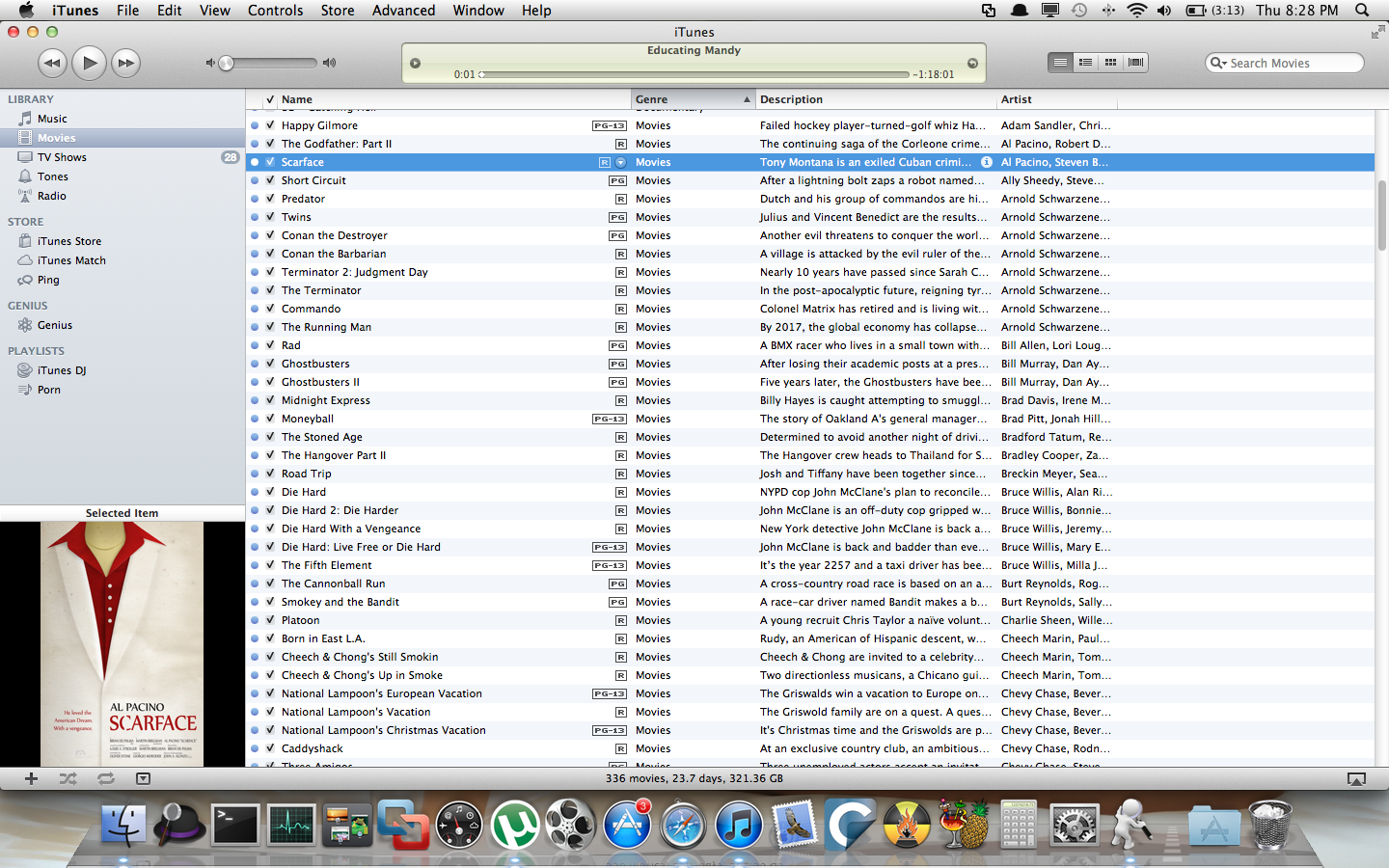
Task: Toggle repeat mode
Action: point(105,778)
